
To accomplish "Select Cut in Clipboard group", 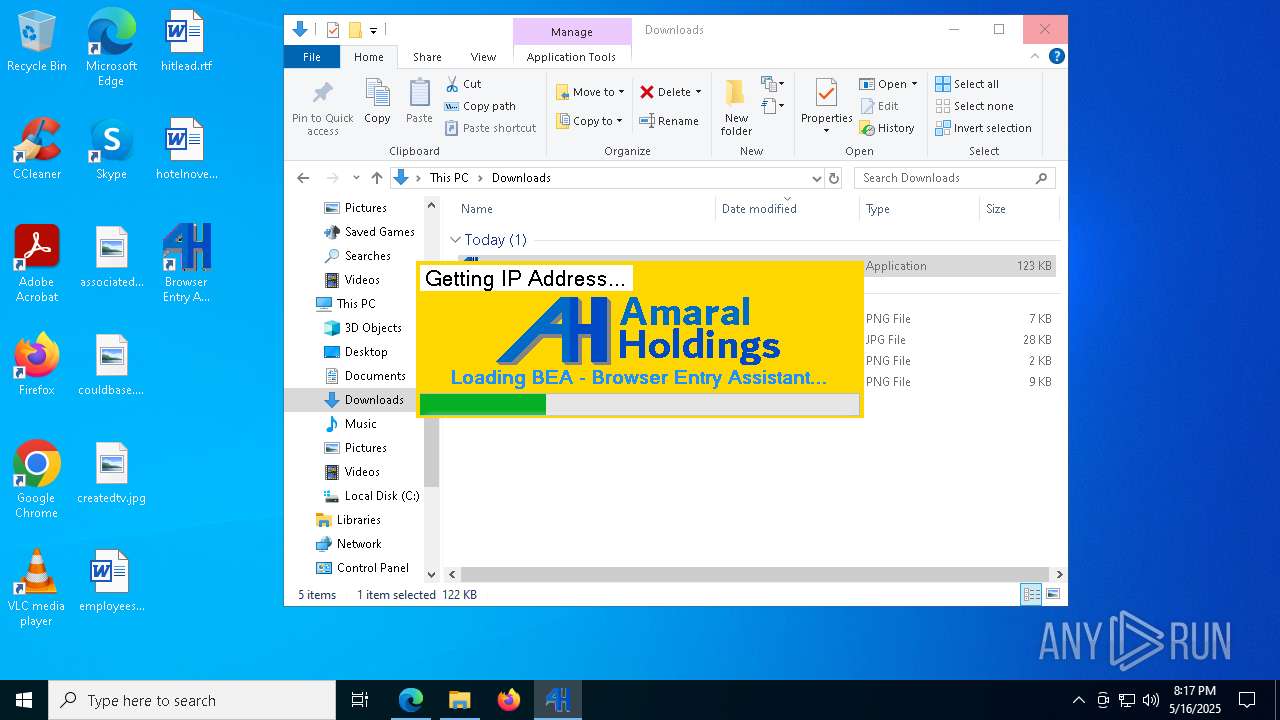I will point(463,84).
